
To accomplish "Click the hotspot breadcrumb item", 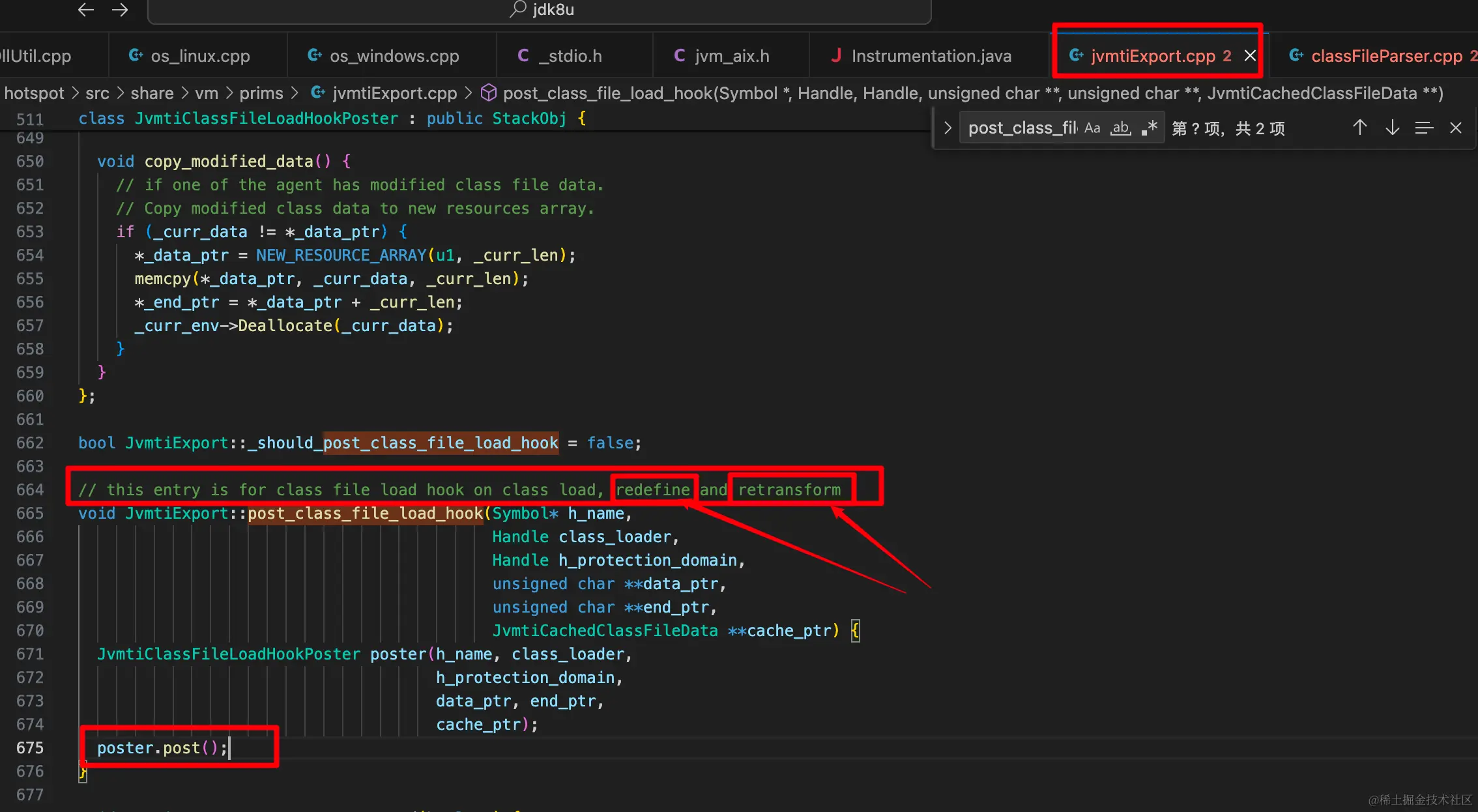I will pyautogui.click(x=34, y=93).
